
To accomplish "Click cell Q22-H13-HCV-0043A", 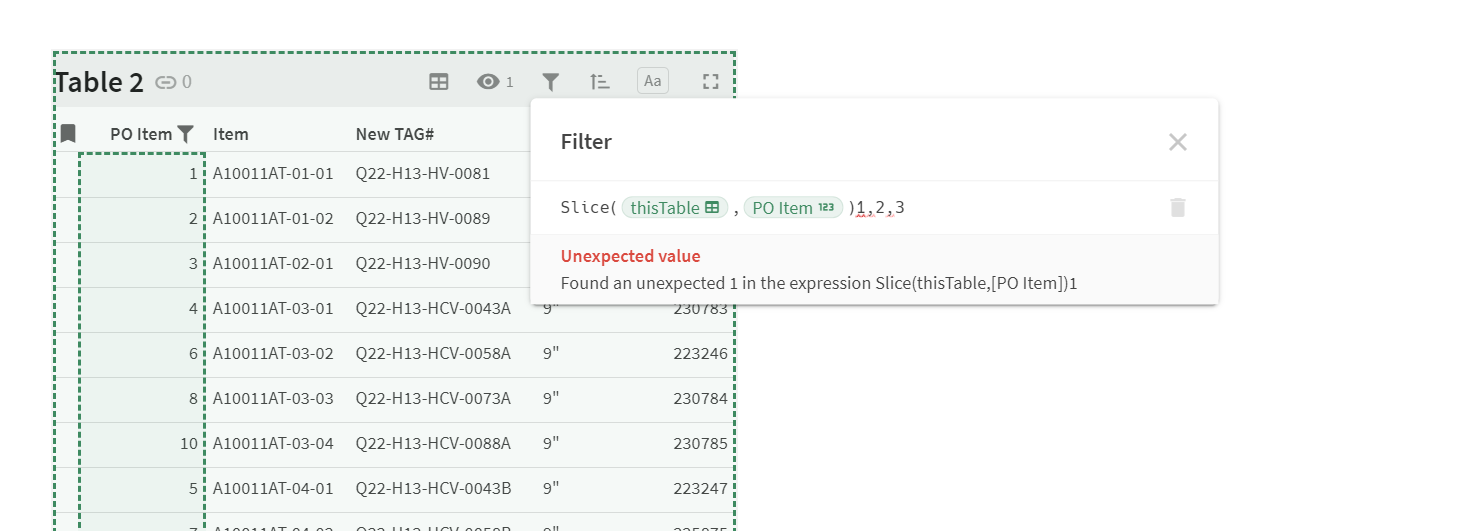I will click(433, 308).
